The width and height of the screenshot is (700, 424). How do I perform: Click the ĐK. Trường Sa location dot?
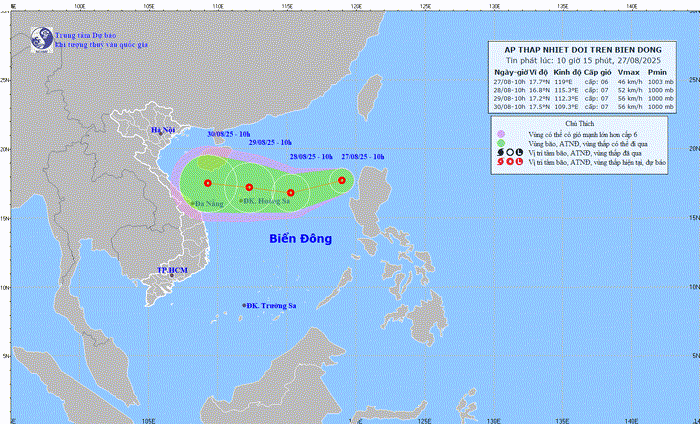[244, 305]
